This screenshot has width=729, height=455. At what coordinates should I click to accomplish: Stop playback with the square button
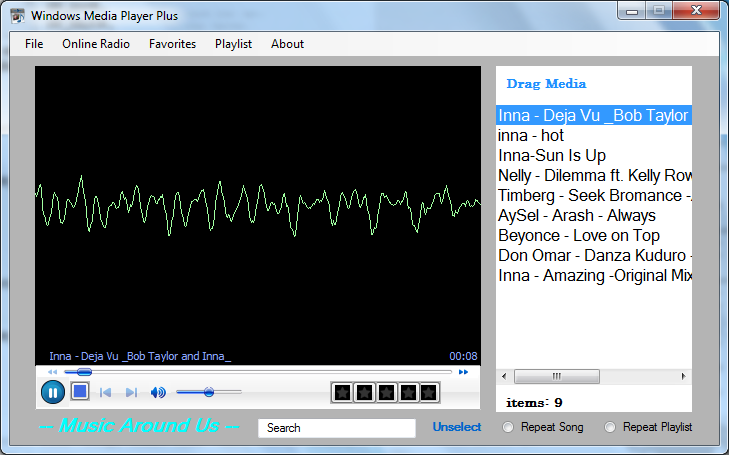(x=80, y=391)
